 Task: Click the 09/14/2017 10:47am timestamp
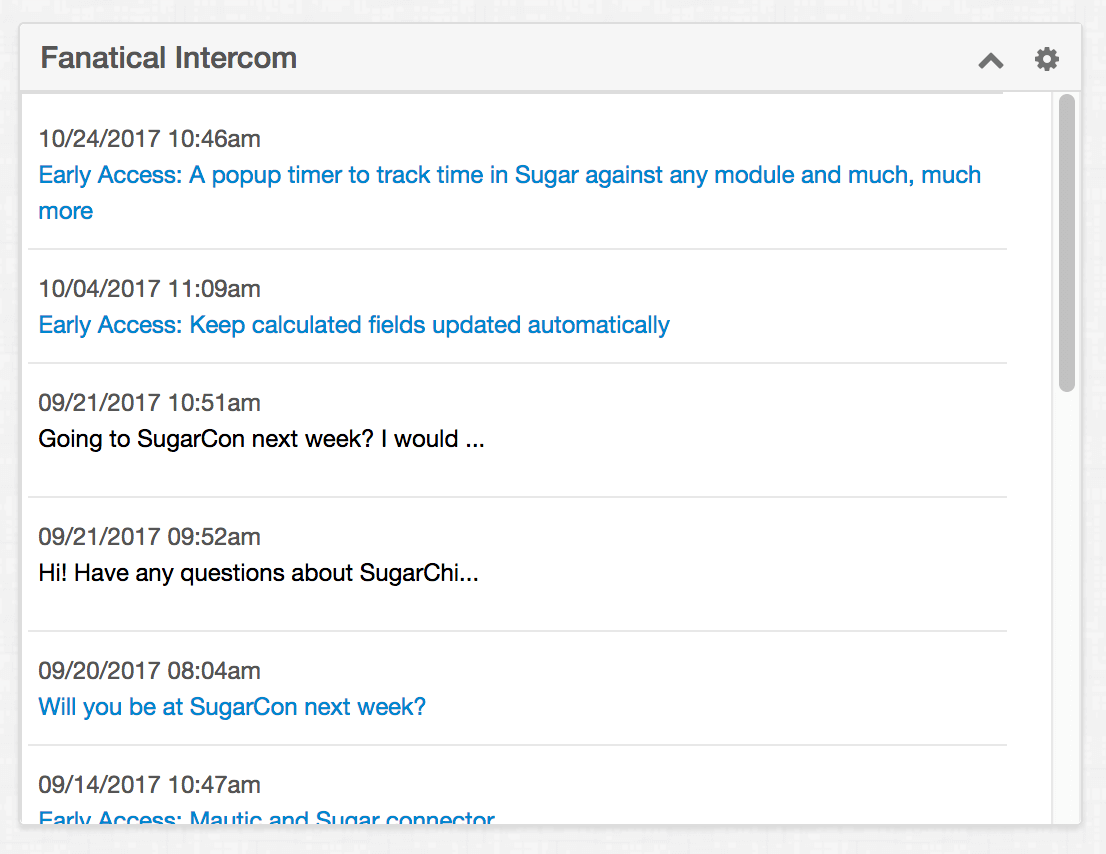[150, 785]
